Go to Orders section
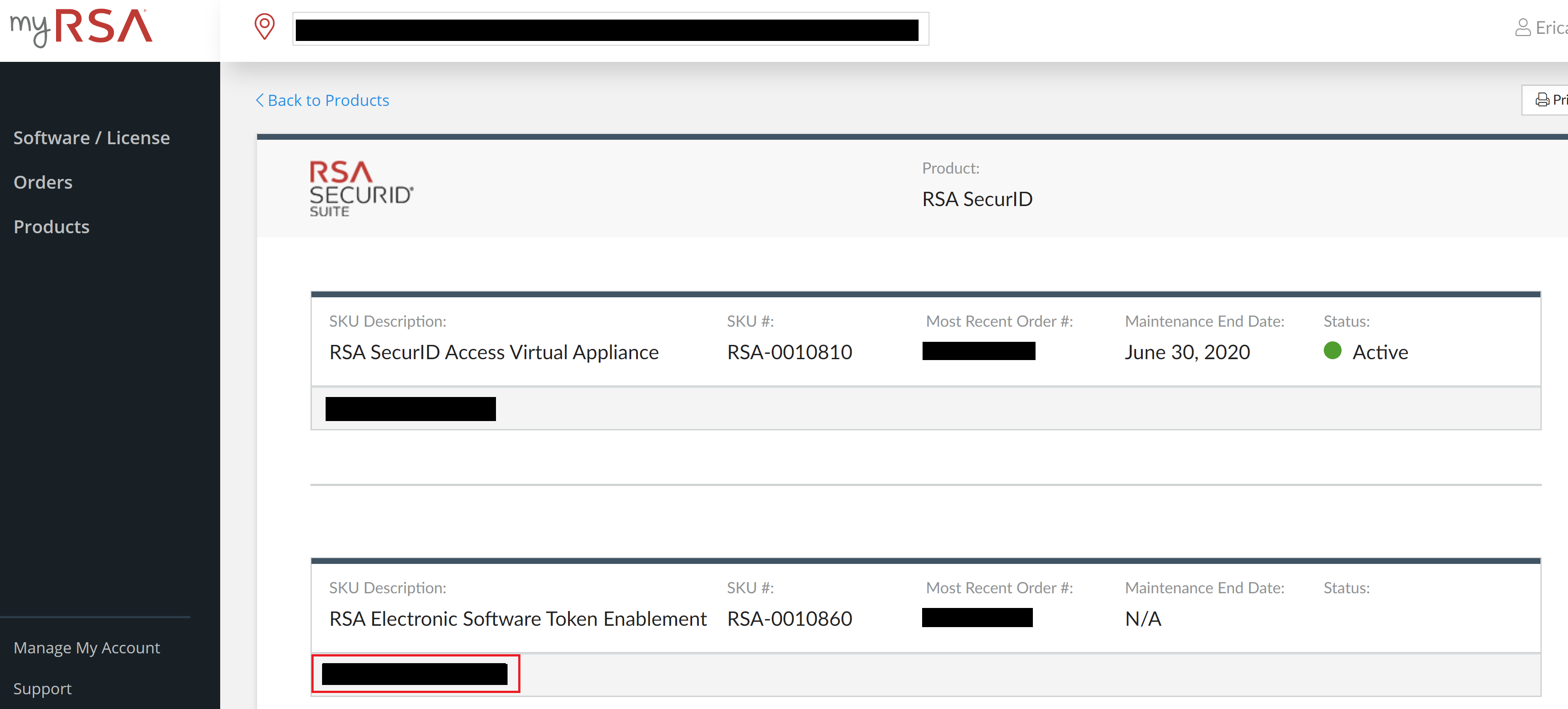 43,182
